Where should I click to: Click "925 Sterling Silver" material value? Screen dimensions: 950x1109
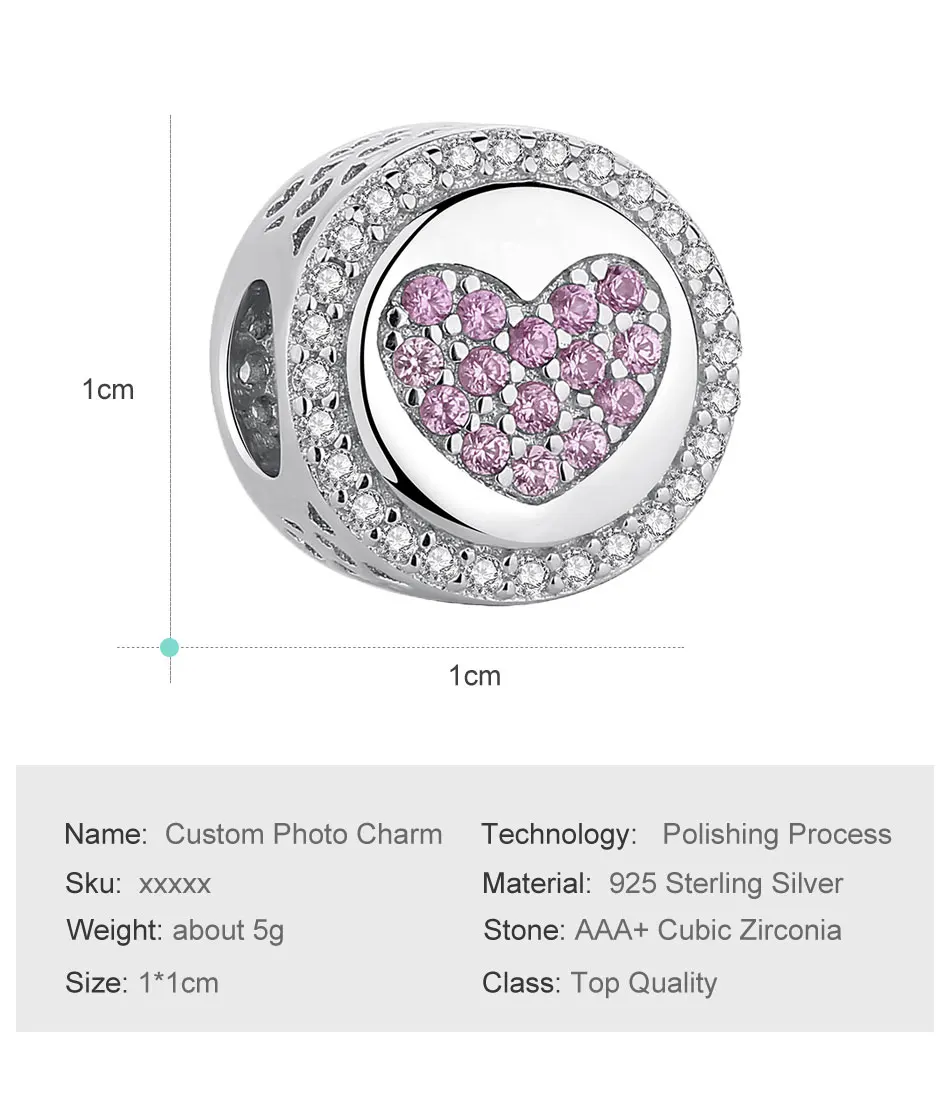point(725,884)
